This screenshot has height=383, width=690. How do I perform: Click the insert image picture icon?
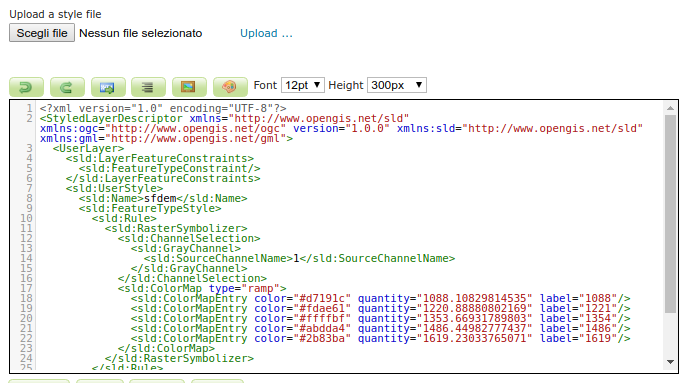coord(189,87)
